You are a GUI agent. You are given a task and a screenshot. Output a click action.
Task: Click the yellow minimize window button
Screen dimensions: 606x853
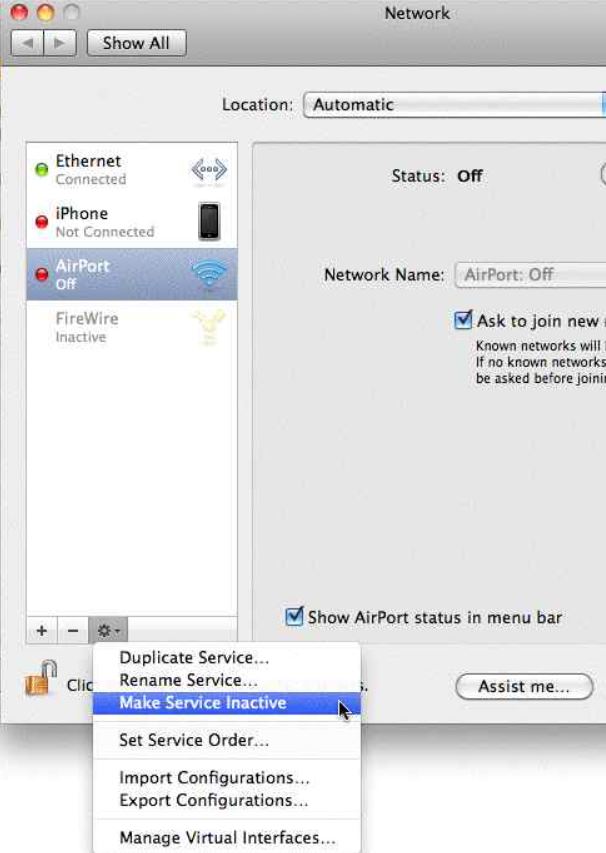pyautogui.click(x=45, y=12)
